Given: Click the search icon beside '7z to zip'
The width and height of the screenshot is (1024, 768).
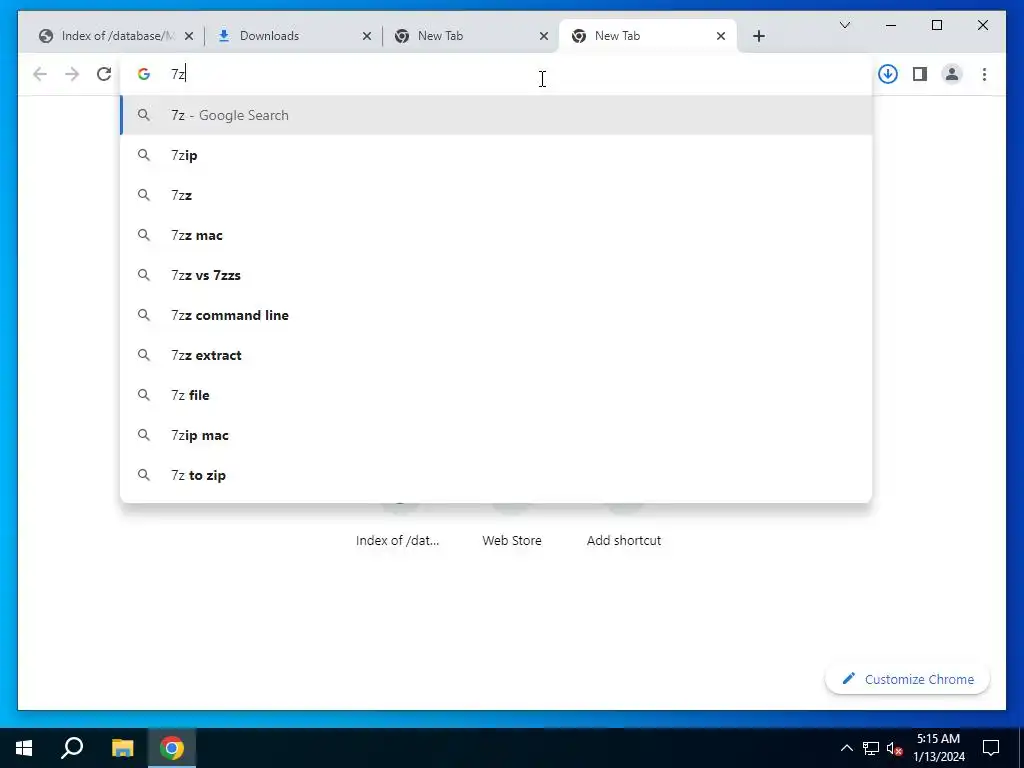Looking at the screenshot, I should pos(144,475).
